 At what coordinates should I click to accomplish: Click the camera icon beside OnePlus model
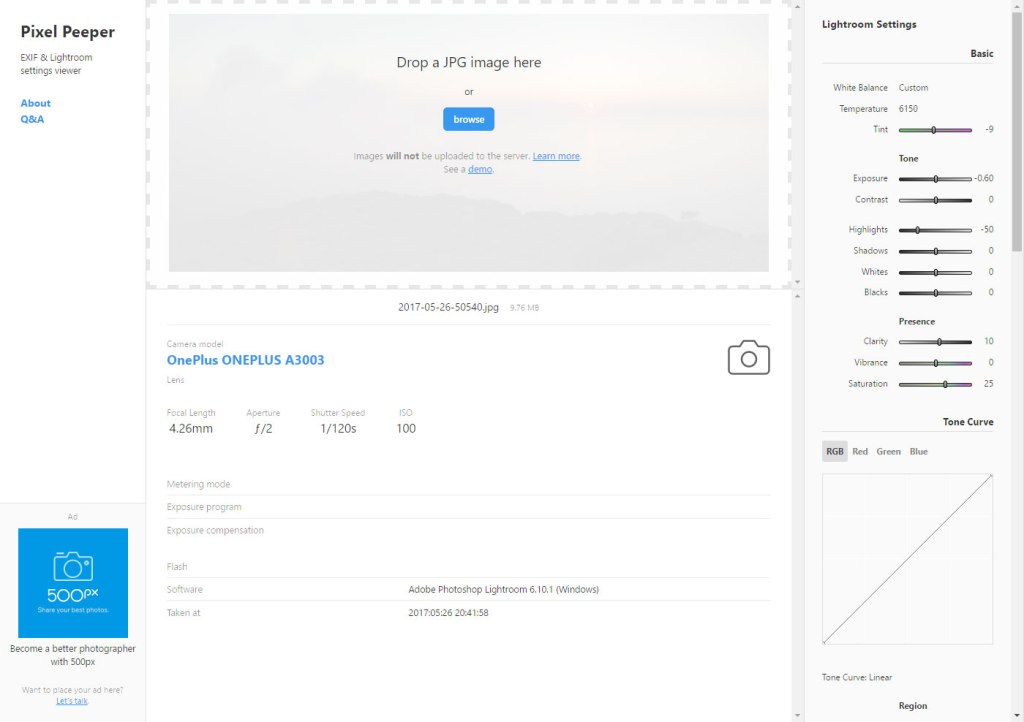coord(748,357)
